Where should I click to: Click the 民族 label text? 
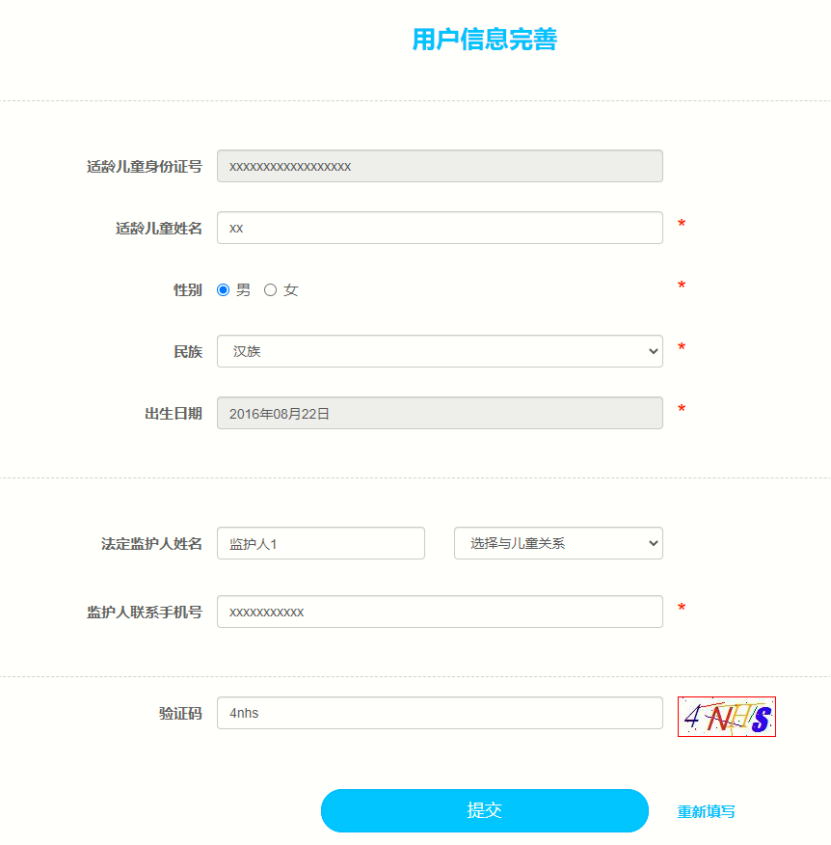187,352
